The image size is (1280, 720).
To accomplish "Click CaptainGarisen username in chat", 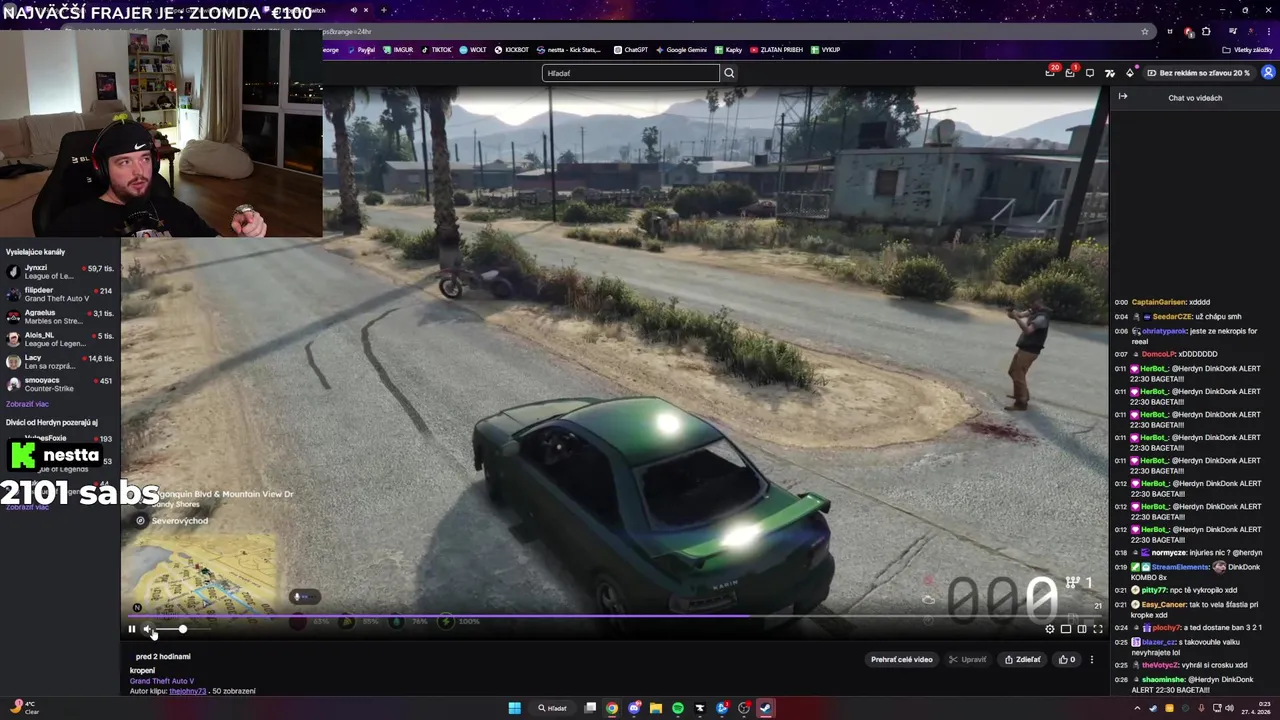I will tap(1158, 302).
